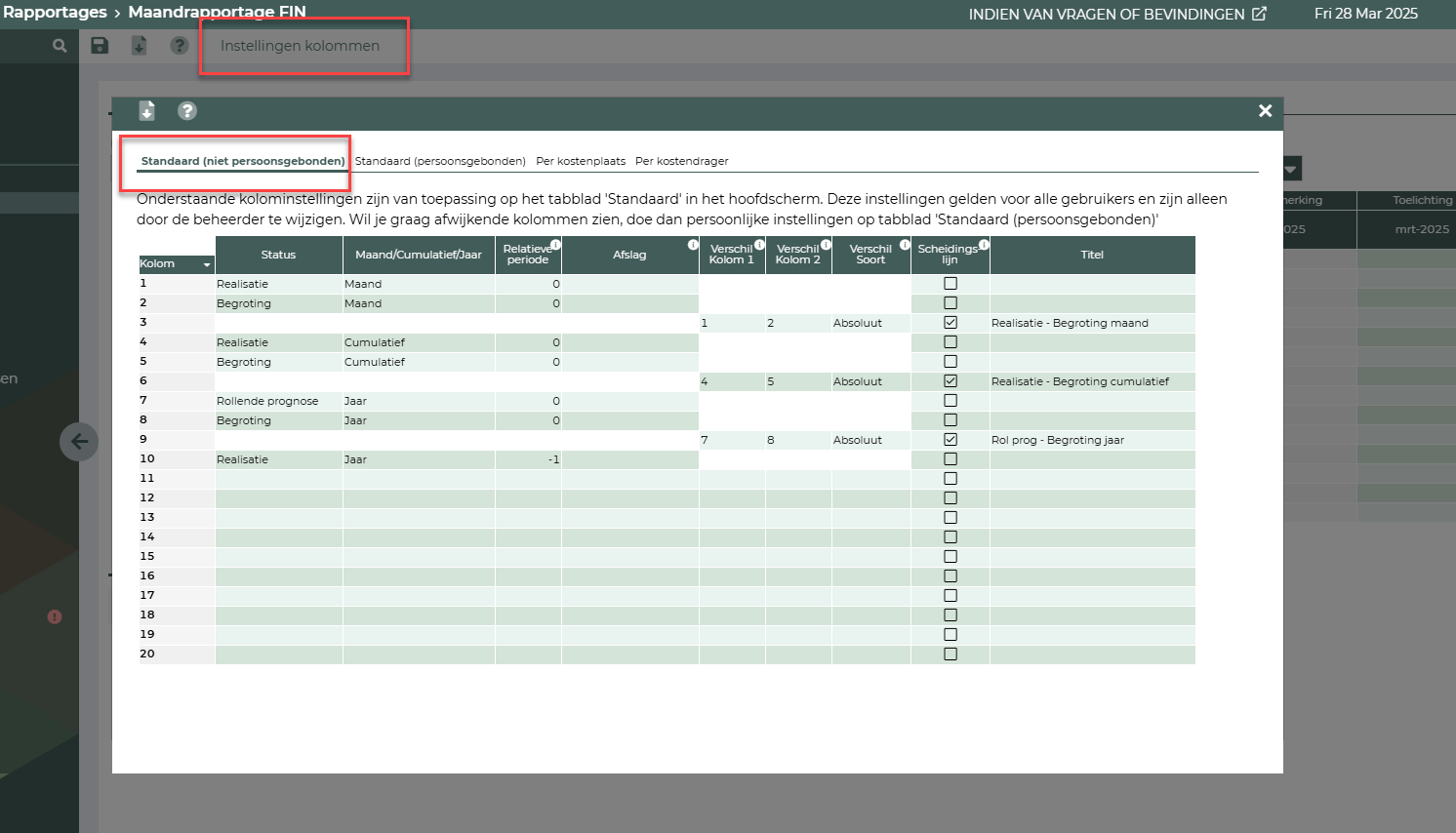The width and height of the screenshot is (1456, 833).
Task: Click title Rol prog - Begroting jaar
Action: pos(1092,440)
